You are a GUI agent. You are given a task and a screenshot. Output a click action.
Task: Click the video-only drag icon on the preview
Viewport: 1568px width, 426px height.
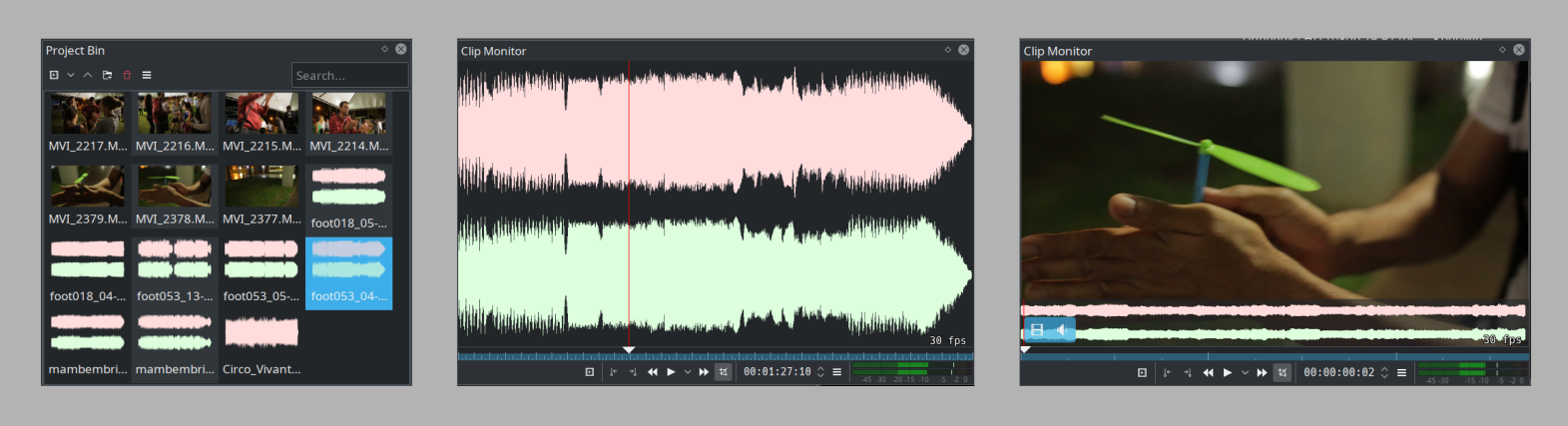pos(1037,329)
